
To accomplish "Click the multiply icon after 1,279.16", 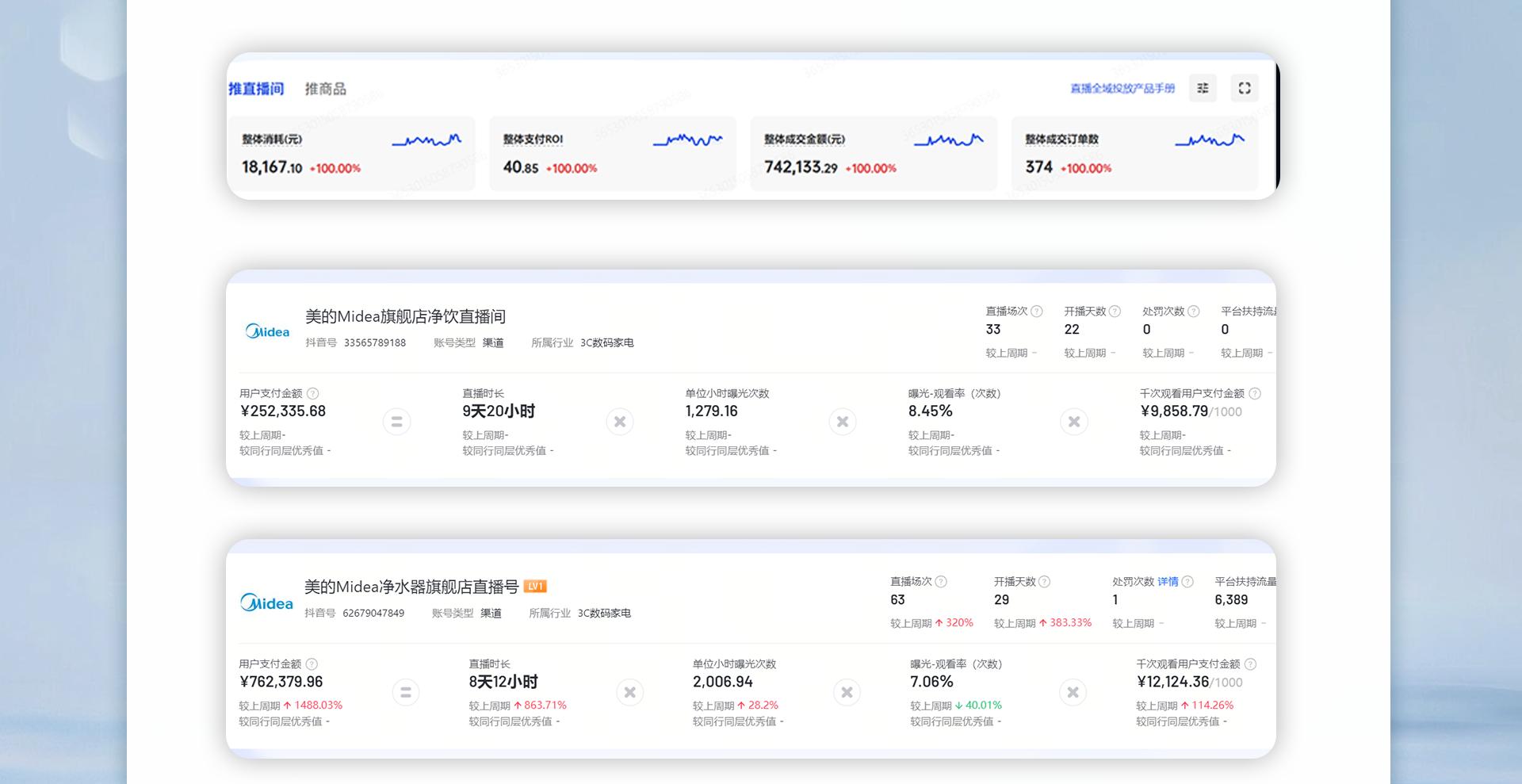I will point(843,422).
